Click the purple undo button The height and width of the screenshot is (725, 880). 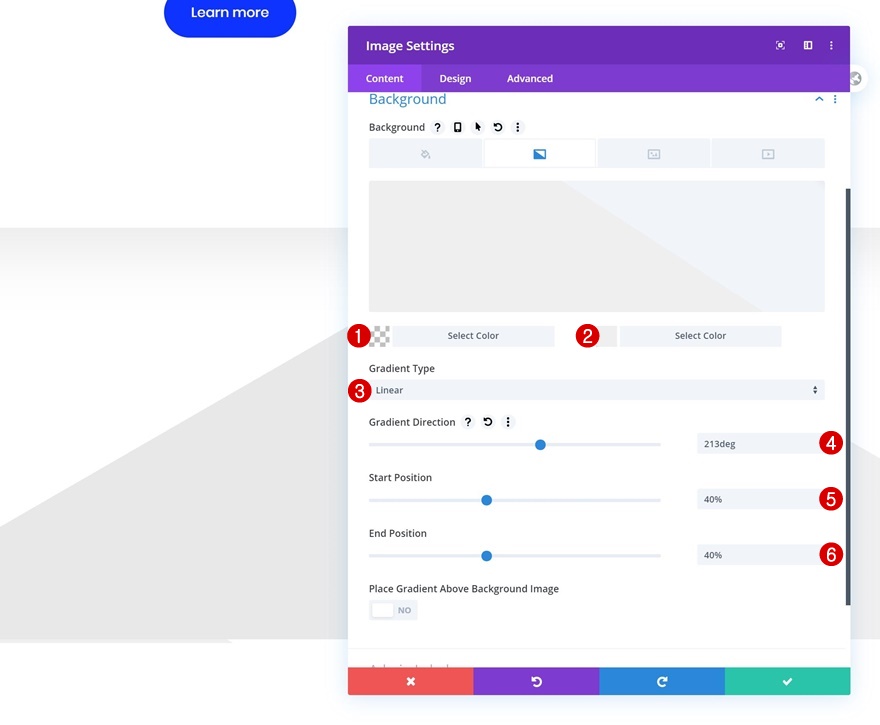click(x=537, y=681)
